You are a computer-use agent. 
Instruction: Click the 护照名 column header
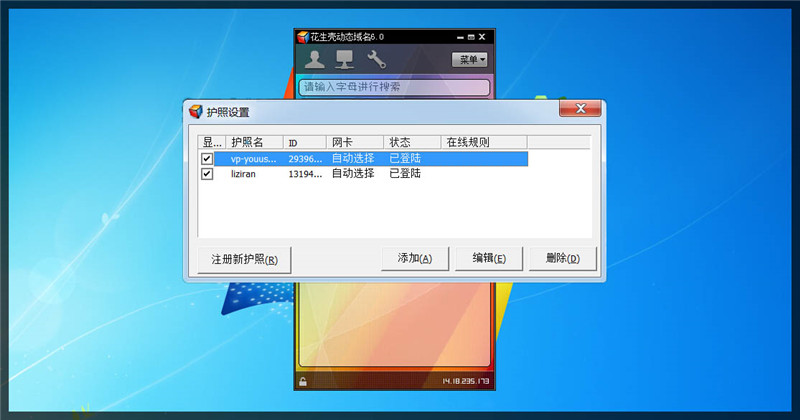(x=254, y=142)
